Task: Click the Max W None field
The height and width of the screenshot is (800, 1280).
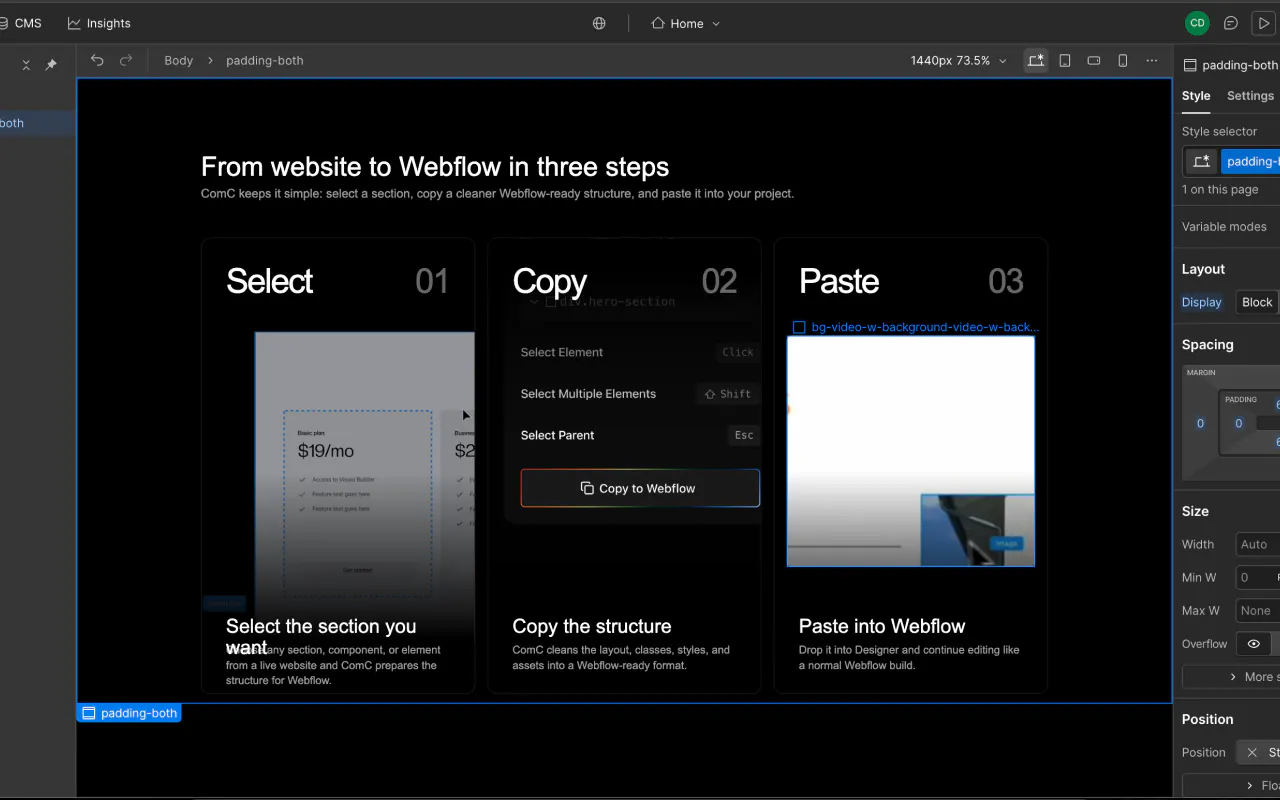Action: tap(1258, 610)
